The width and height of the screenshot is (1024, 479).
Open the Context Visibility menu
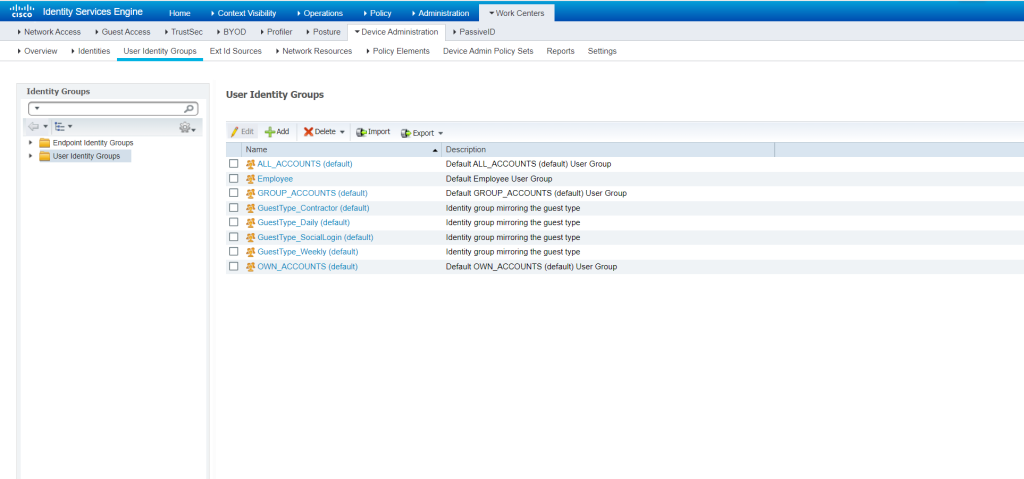[244, 13]
